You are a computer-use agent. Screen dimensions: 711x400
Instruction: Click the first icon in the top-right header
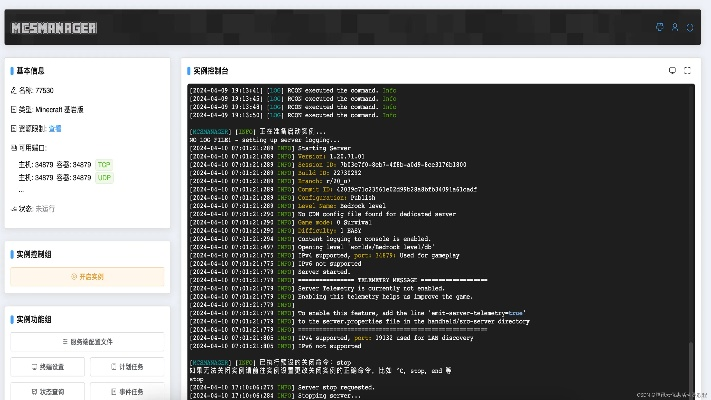click(x=659, y=27)
